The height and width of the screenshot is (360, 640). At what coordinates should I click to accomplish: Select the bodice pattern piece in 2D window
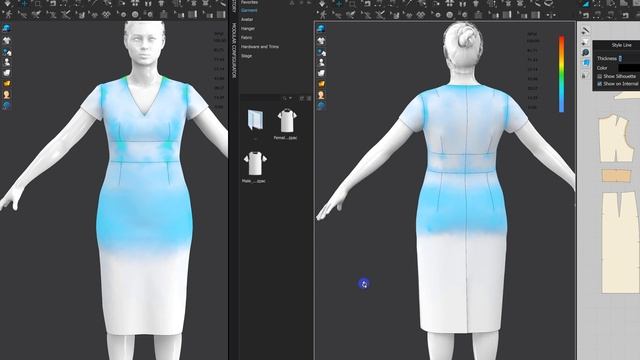[x=616, y=138]
